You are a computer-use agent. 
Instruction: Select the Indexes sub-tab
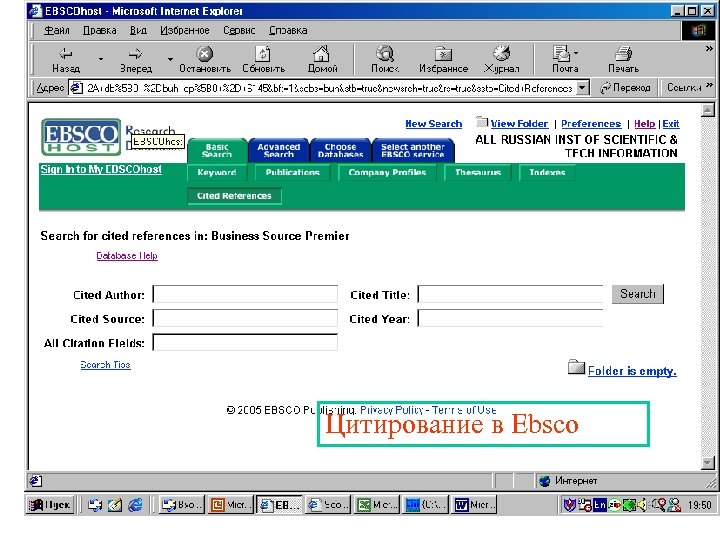tap(547, 173)
